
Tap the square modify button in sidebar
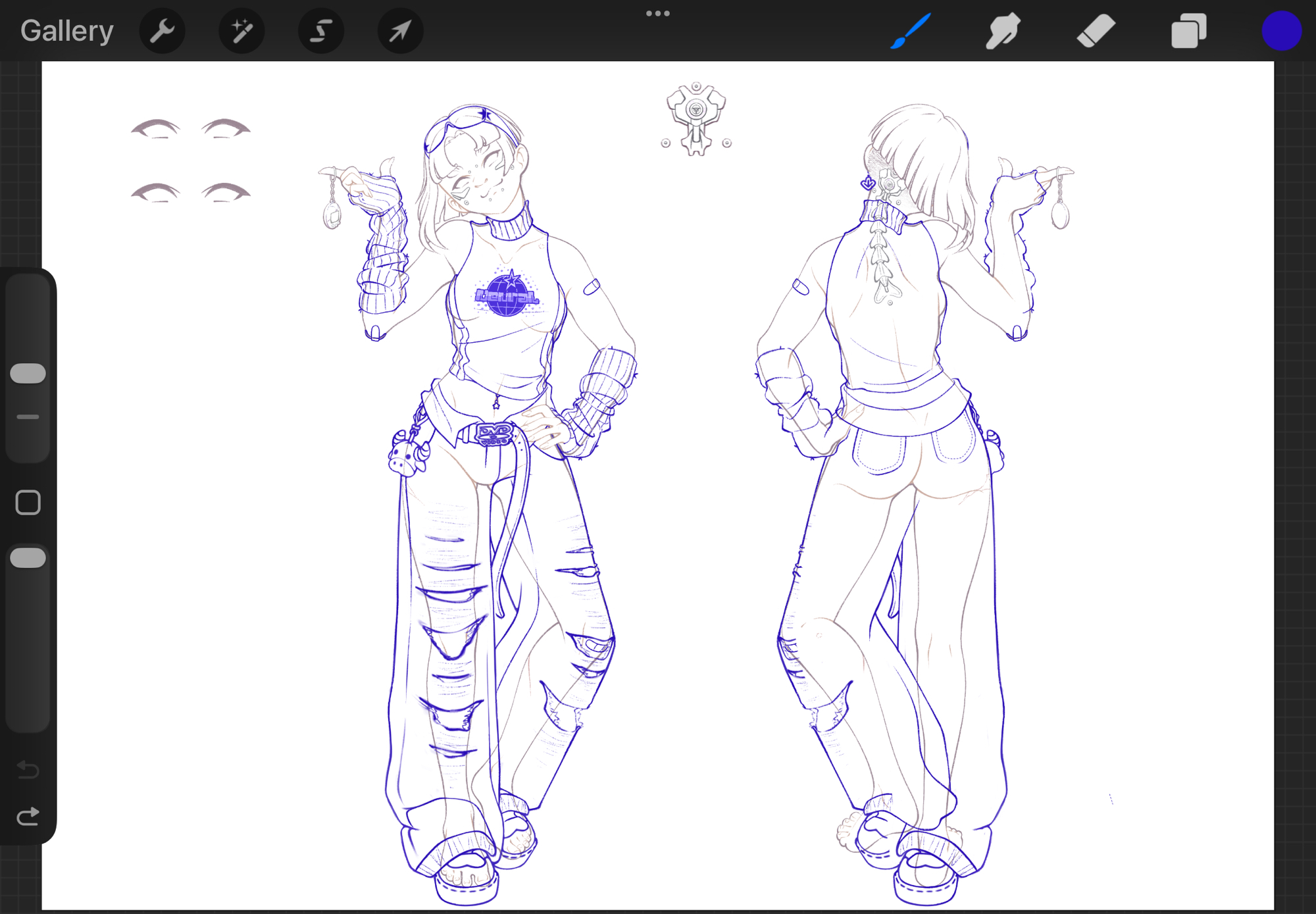coord(28,503)
